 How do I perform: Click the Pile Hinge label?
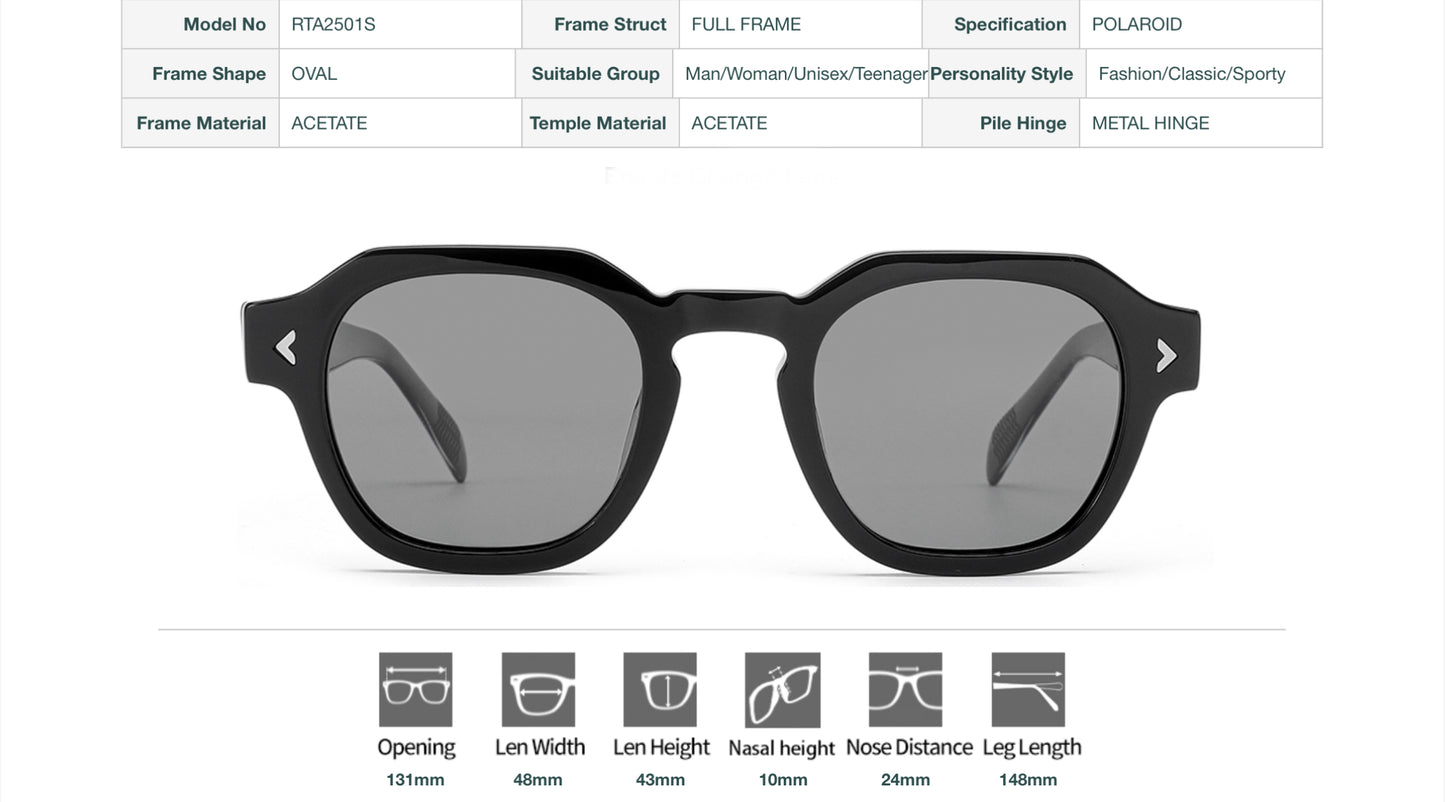(1023, 123)
